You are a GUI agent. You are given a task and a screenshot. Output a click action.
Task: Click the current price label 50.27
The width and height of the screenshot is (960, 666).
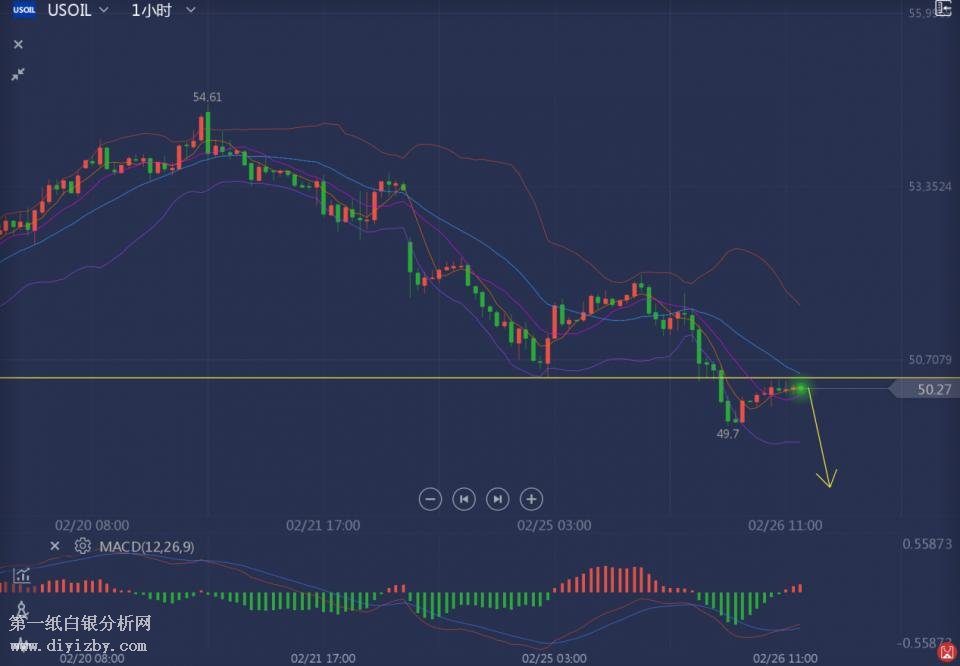coord(932,390)
